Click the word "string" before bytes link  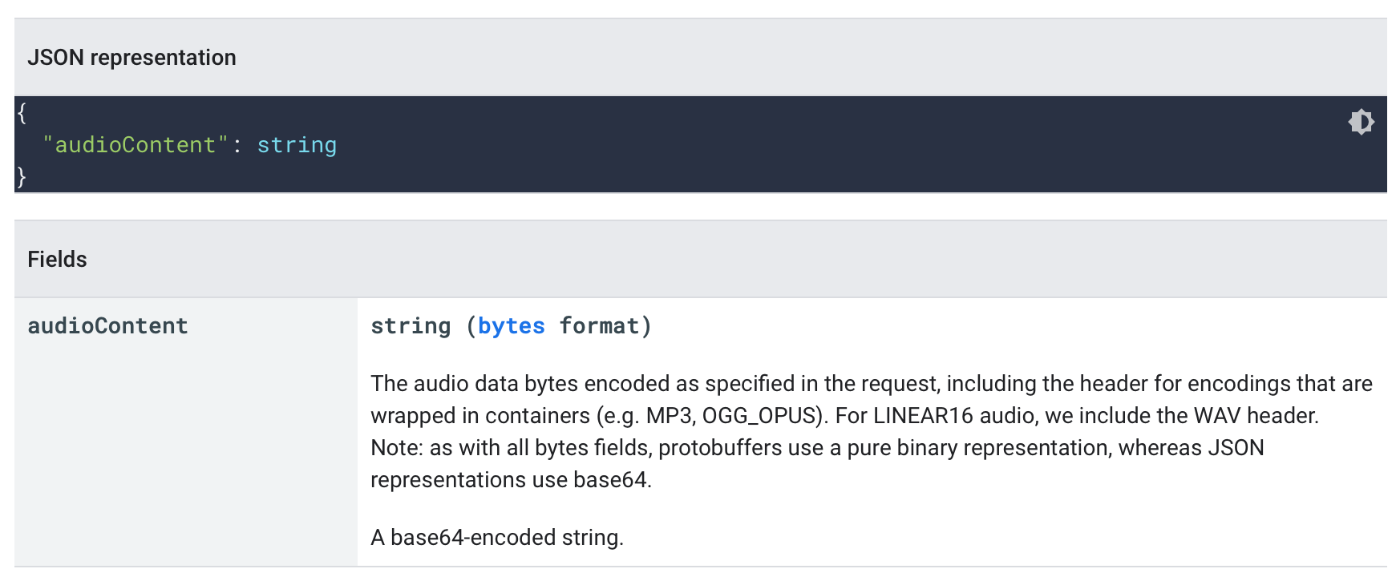410,326
